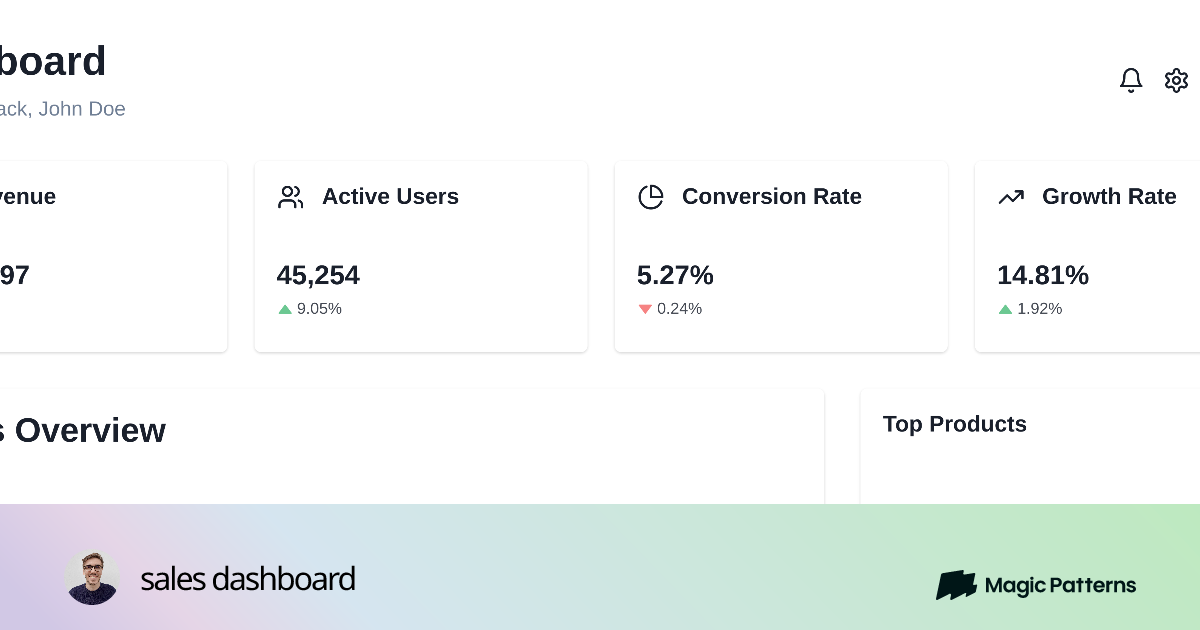Image resolution: width=1200 pixels, height=630 pixels.
Task: Open the user avatar photo
Action: 92,577
